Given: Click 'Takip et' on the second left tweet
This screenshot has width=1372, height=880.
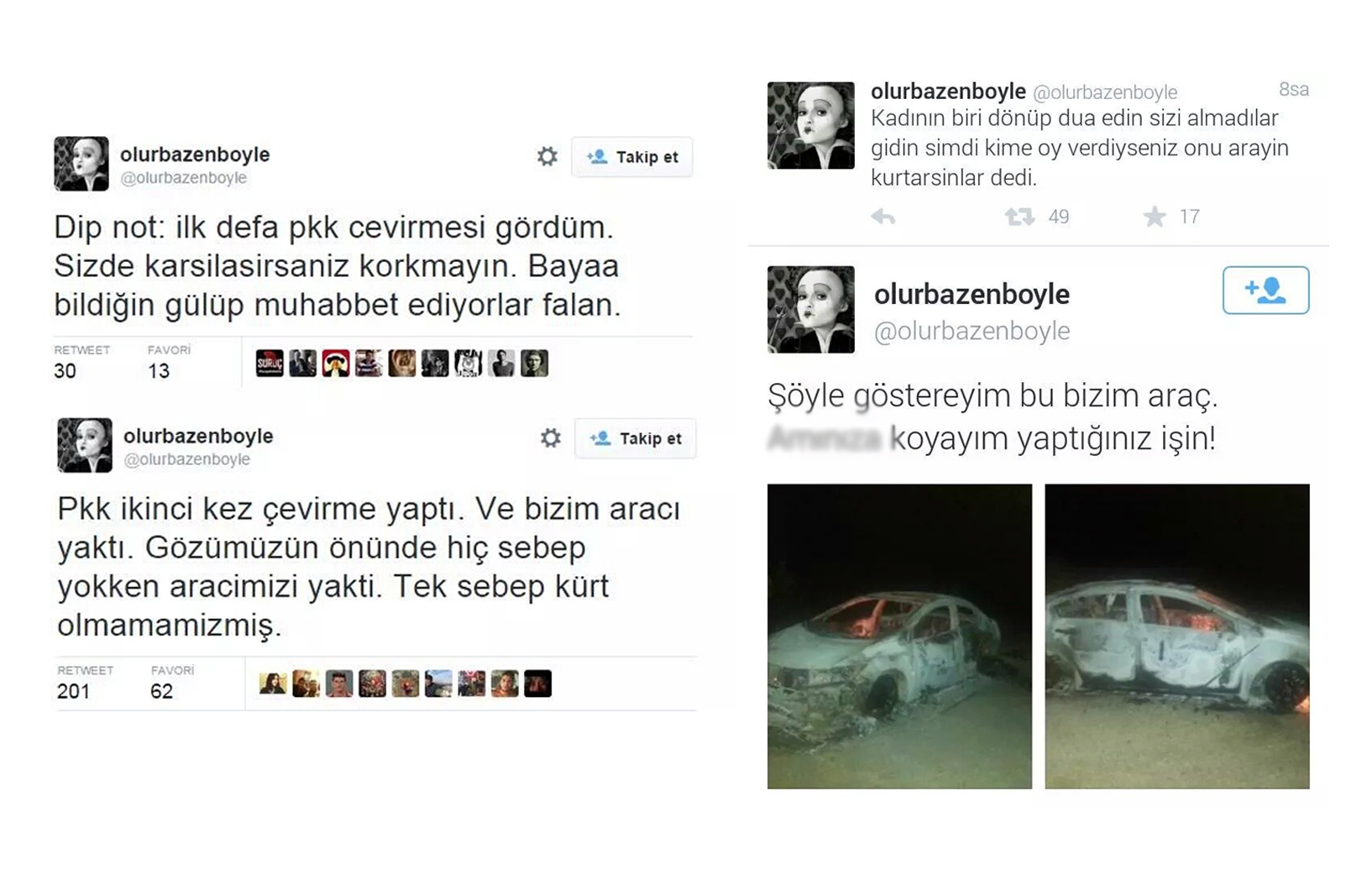Looking at the screenshot, I should tap(636, 438).
